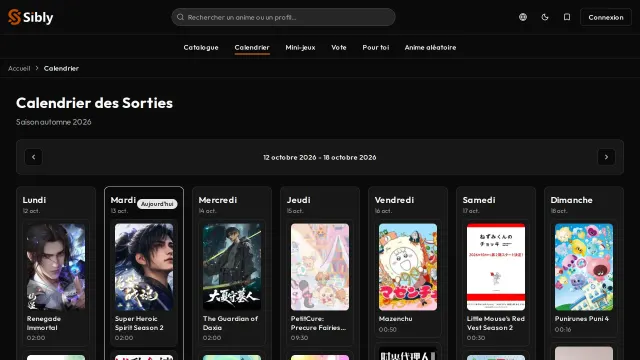Open the Mini-jeux tab
This screenshot has height=360, width=640.
tap(300, 47)
